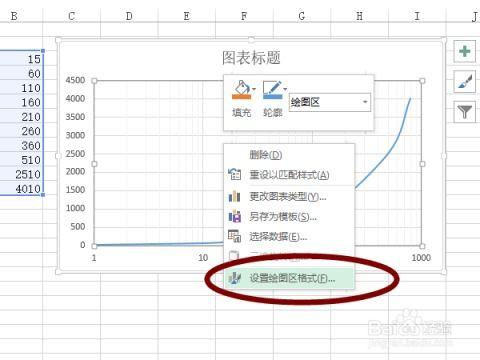Click the 轮廓 outline label

point(273,113)
